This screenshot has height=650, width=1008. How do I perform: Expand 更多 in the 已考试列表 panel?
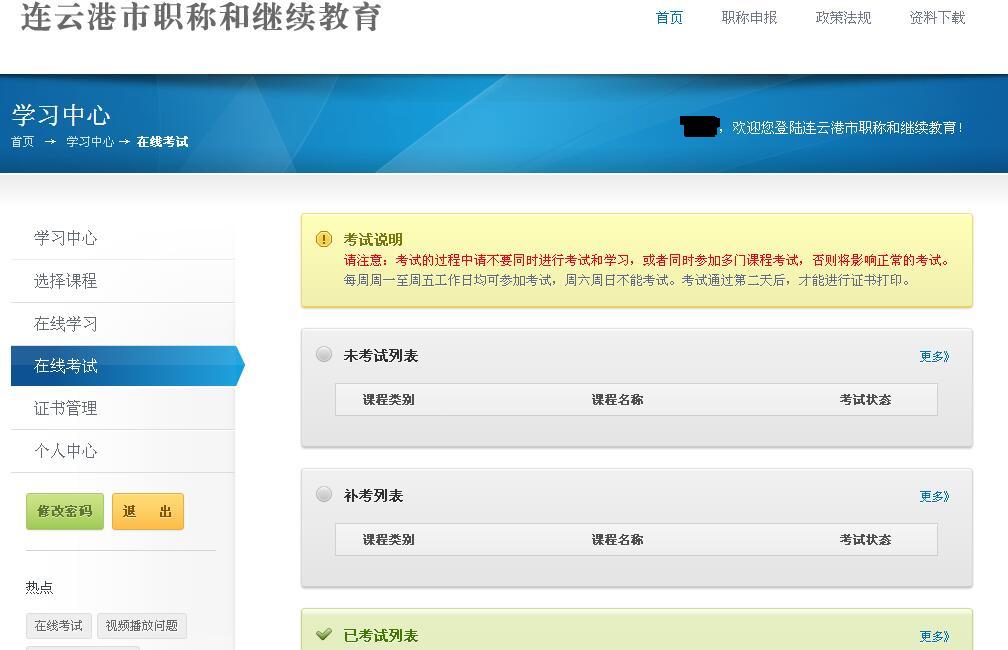pos(934,636)
